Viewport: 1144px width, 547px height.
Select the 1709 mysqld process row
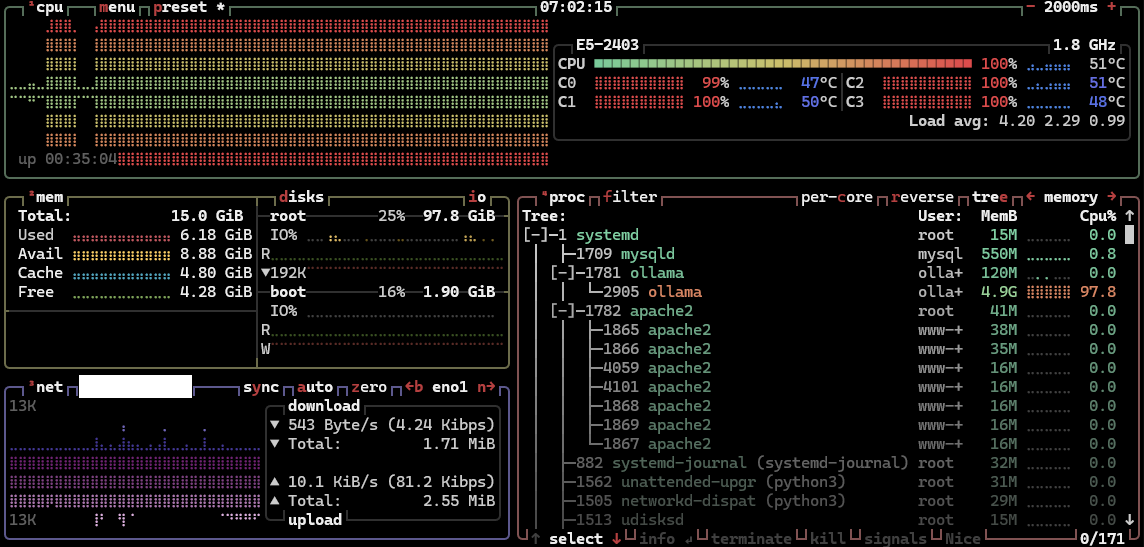[820, 254]
